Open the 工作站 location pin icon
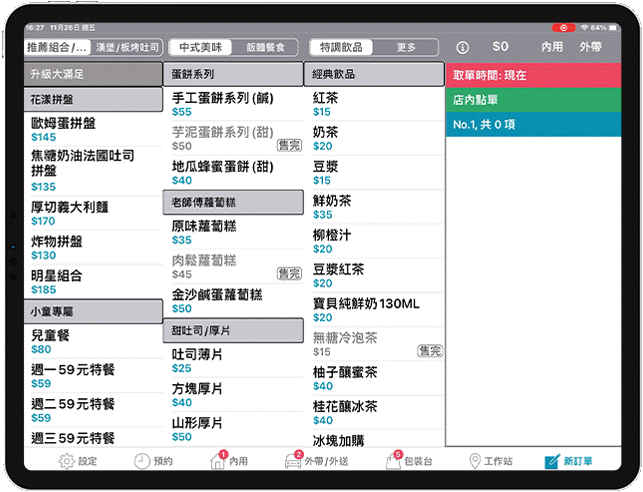 pos(475,461)
